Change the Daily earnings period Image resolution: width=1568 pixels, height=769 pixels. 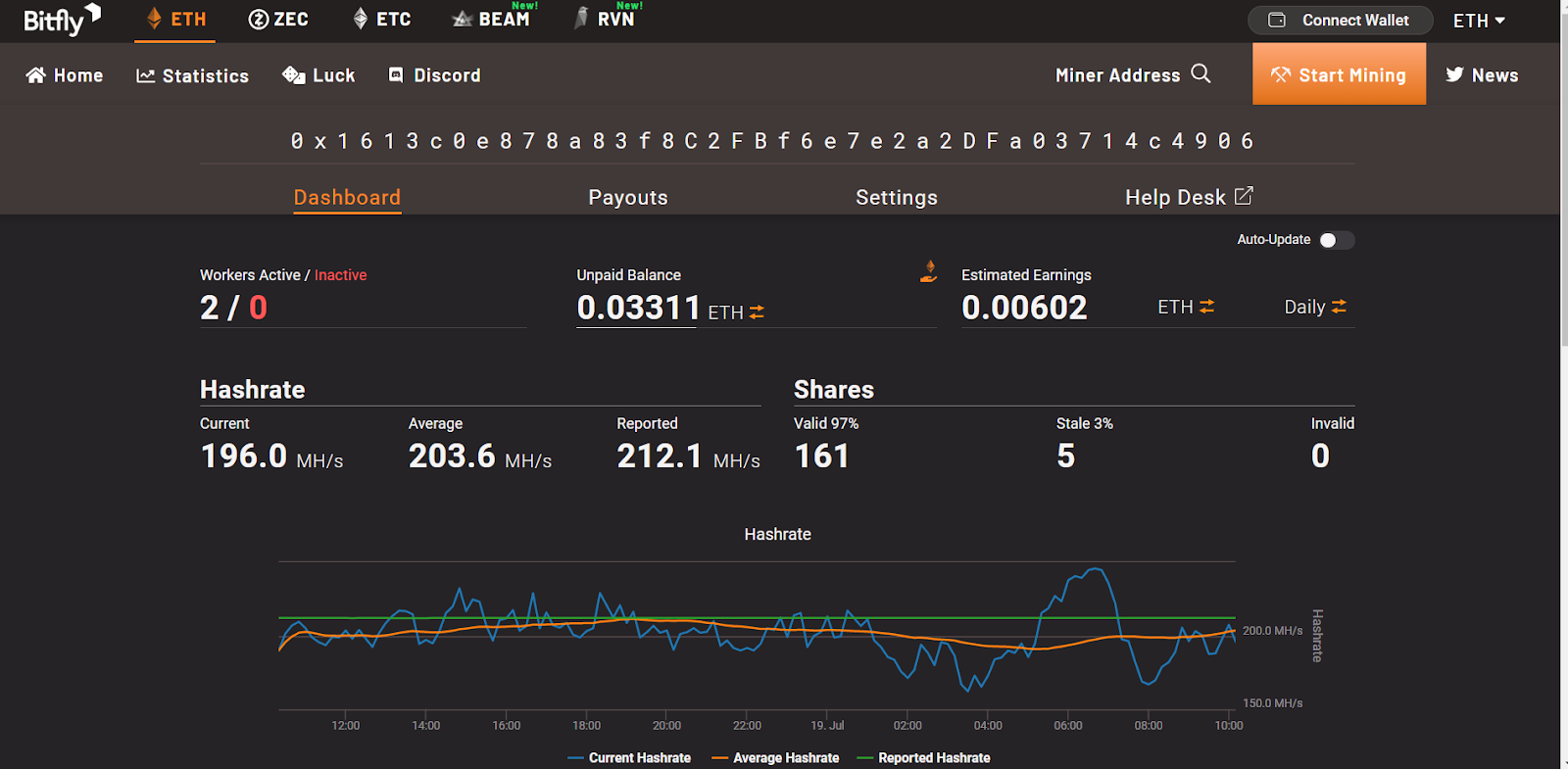tap(1315, 307)
